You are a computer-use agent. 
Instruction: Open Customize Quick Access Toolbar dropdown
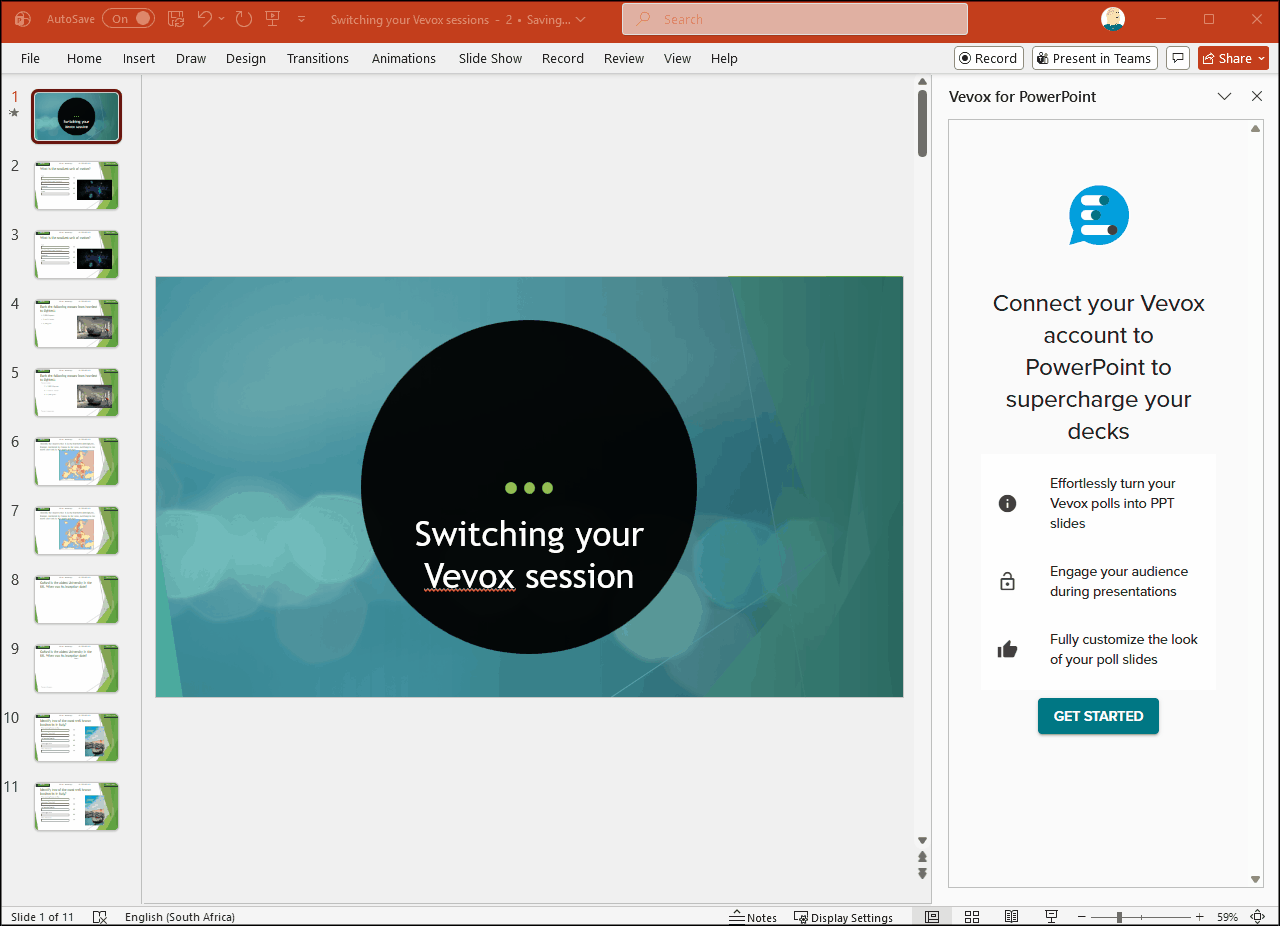pos(302,19)
